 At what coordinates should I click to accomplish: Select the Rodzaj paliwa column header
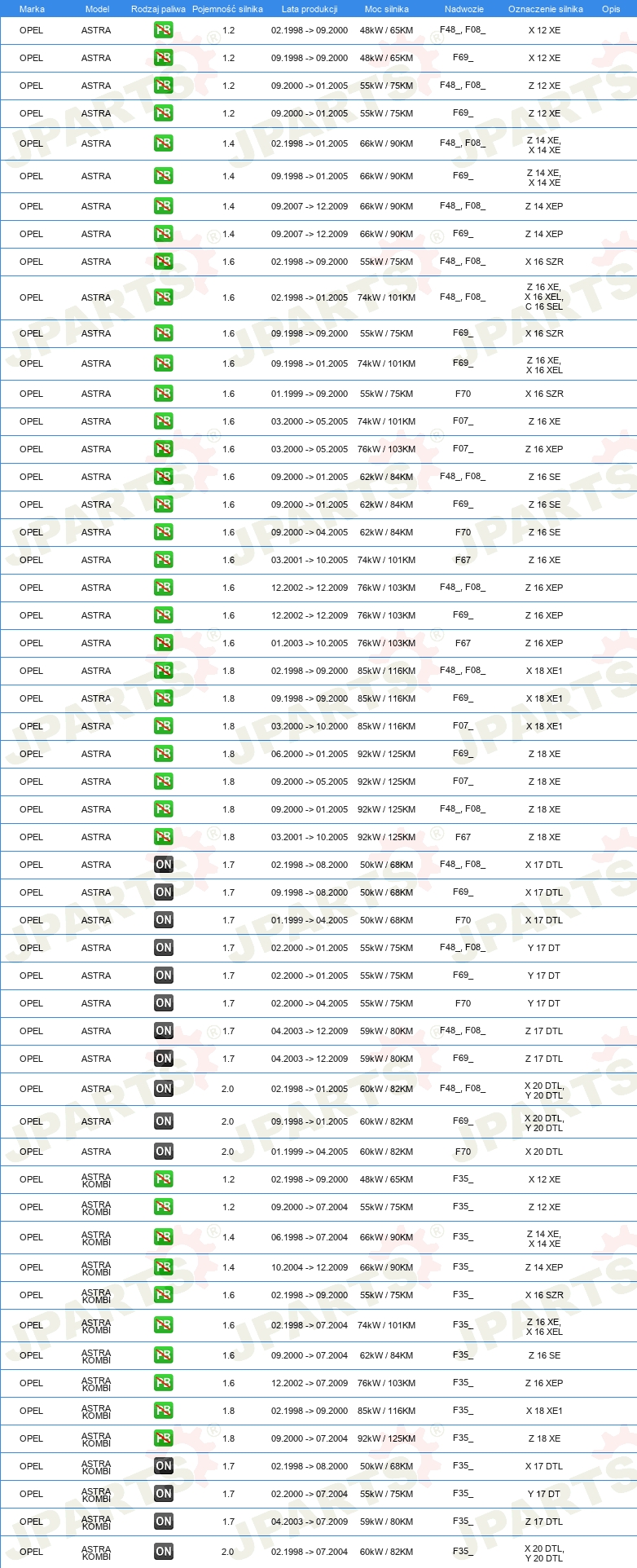158,9
